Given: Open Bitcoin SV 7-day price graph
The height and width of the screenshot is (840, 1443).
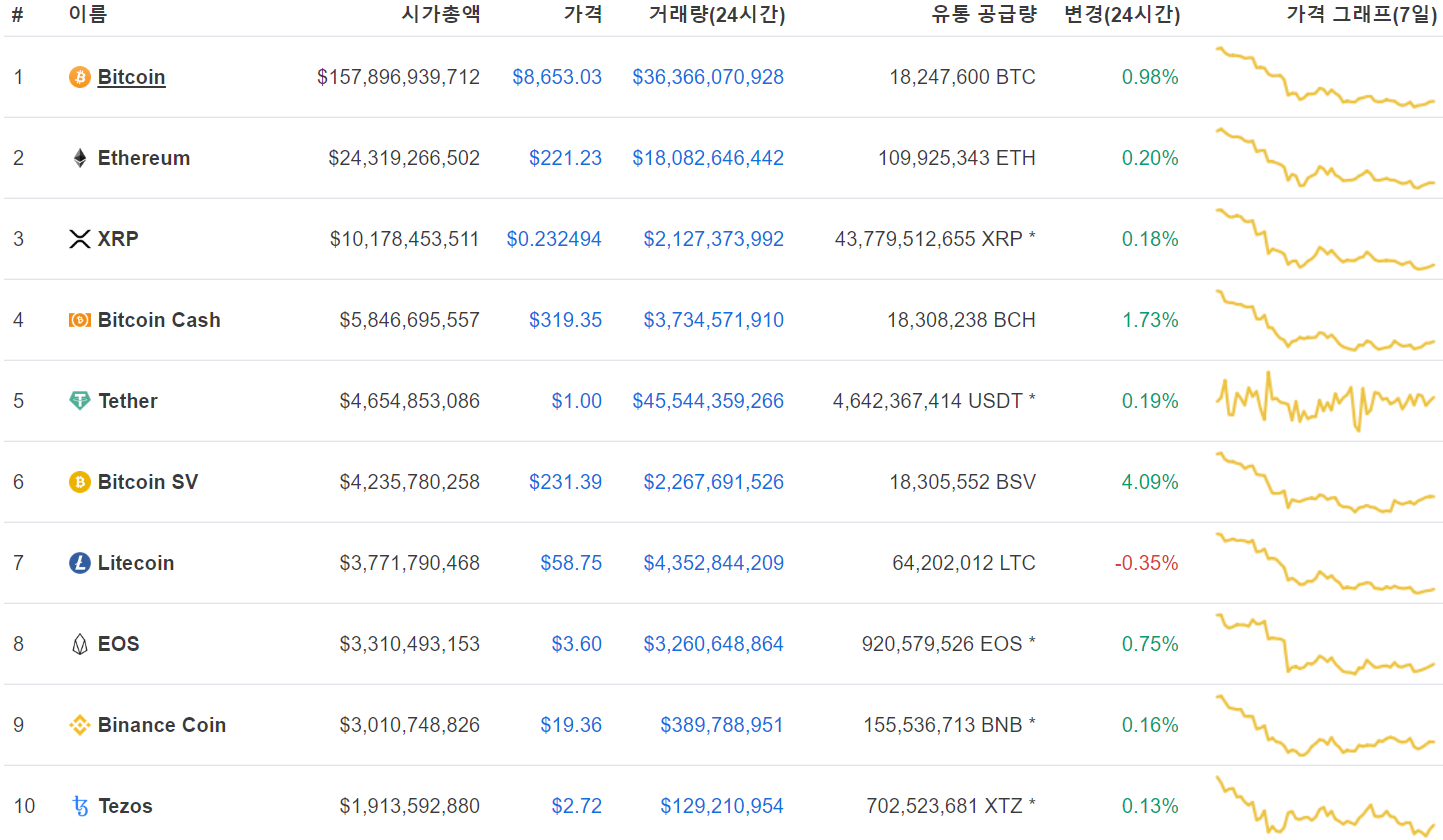Looking at the screenshot, I should [x=1325, y=482].
